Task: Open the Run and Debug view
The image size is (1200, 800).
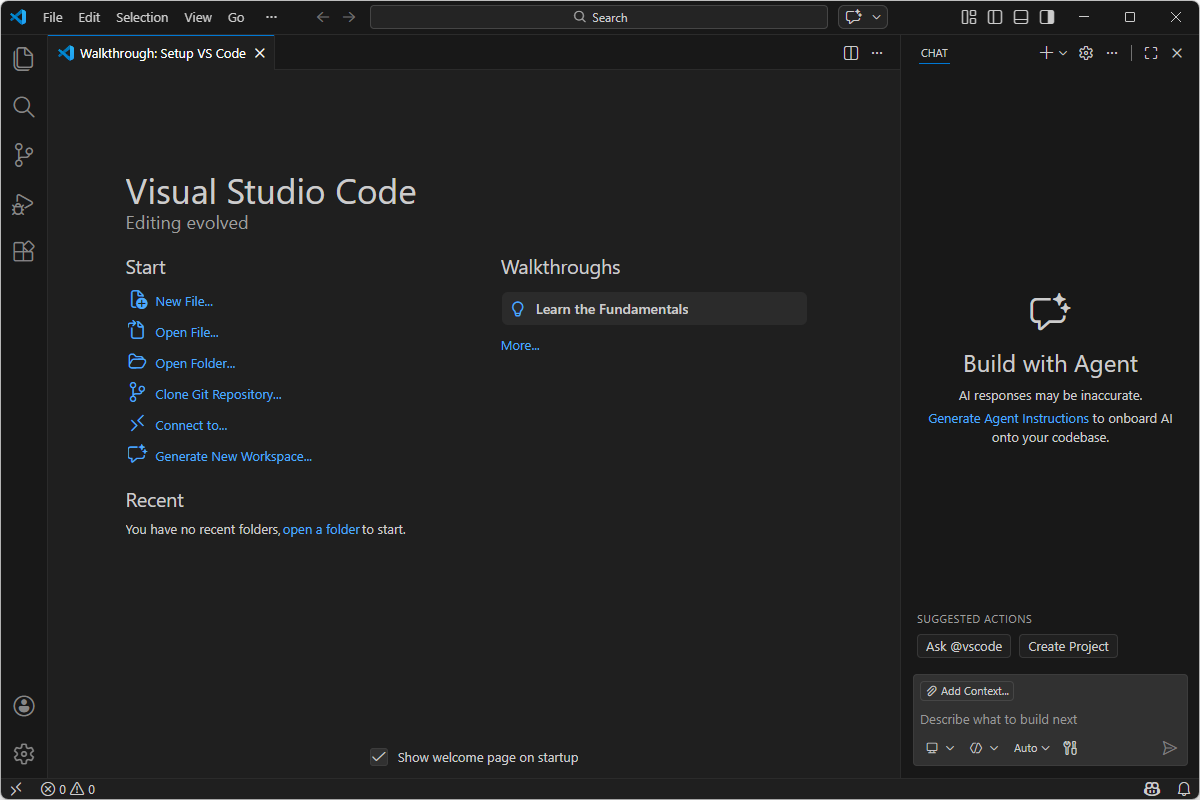Action: pyautogui.click(x=24, y=204)
